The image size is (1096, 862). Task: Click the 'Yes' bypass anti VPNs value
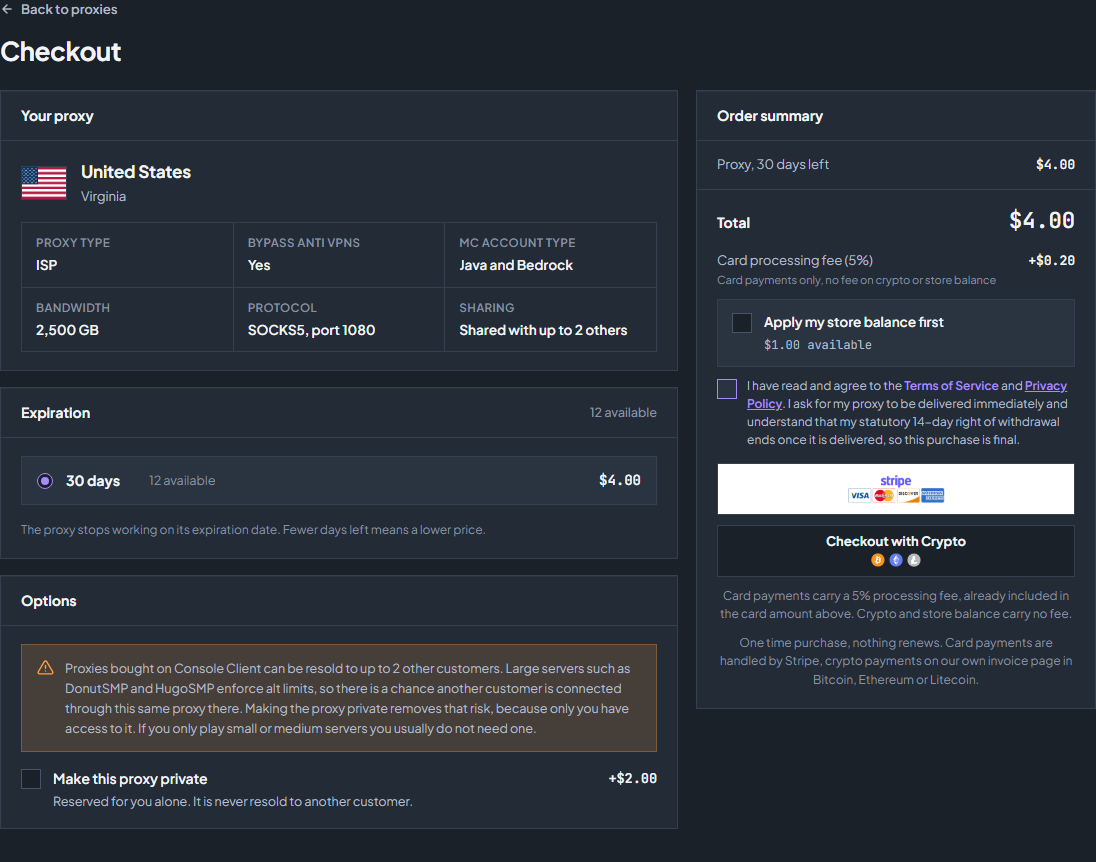point(259,265)
